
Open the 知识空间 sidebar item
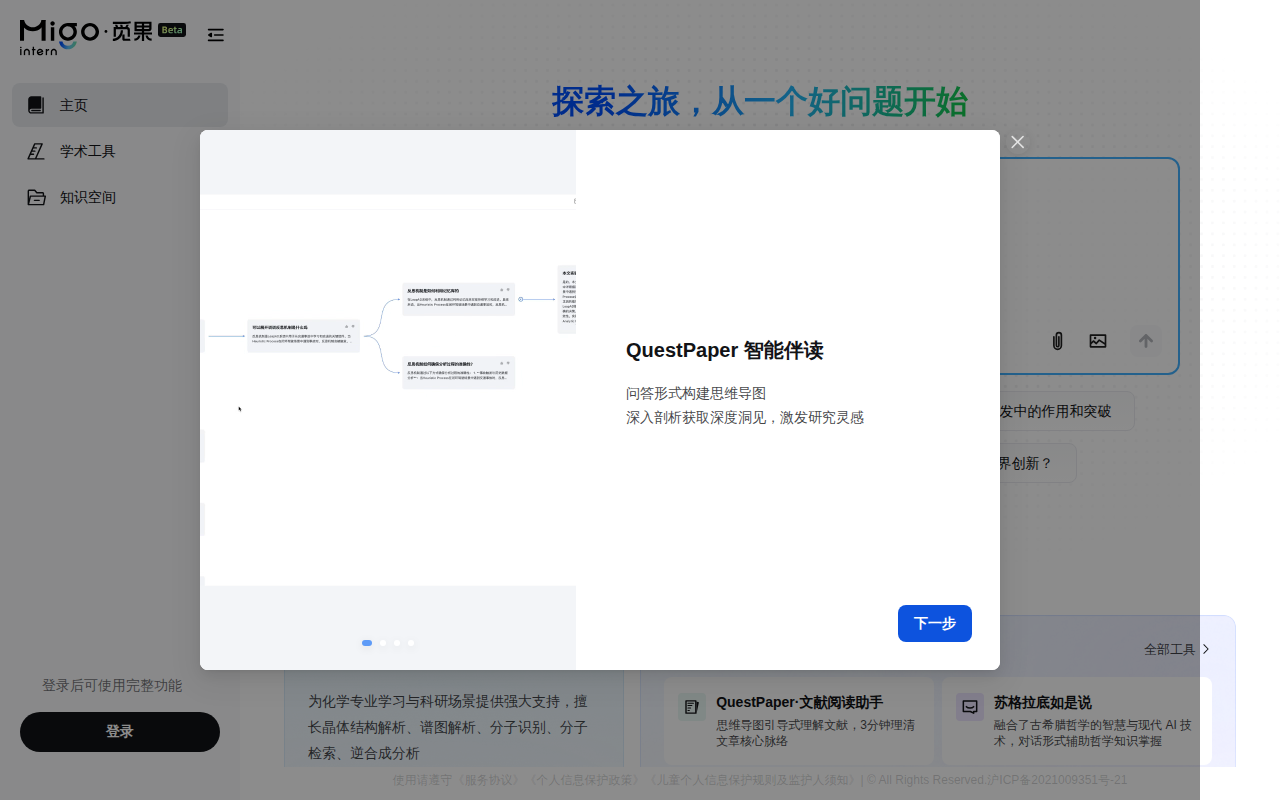click(120, 197)
